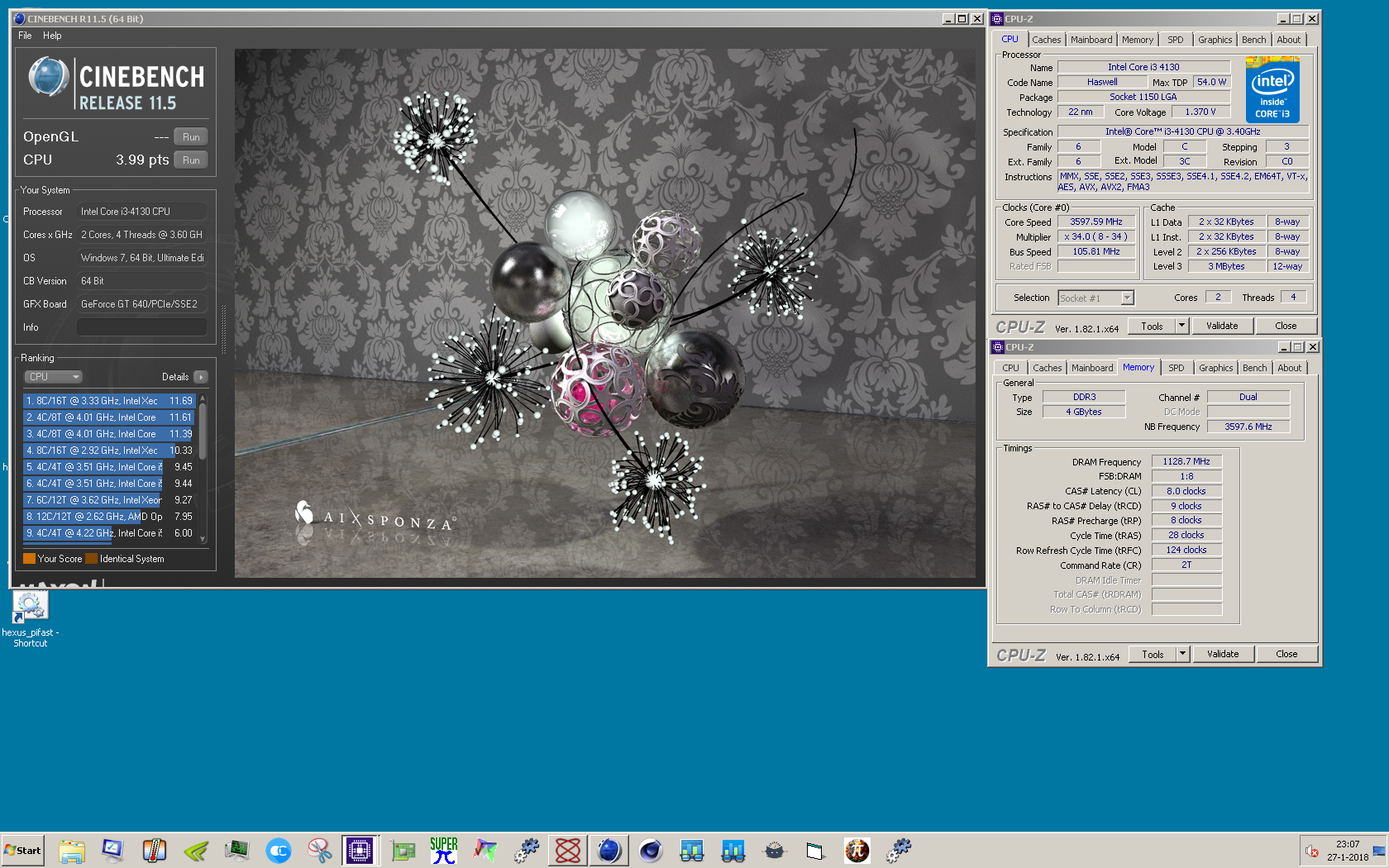Open the Snipping Tool scissors icon
Image resolution: width=1389 pixels, height=868 pixels.
[320, 851]
